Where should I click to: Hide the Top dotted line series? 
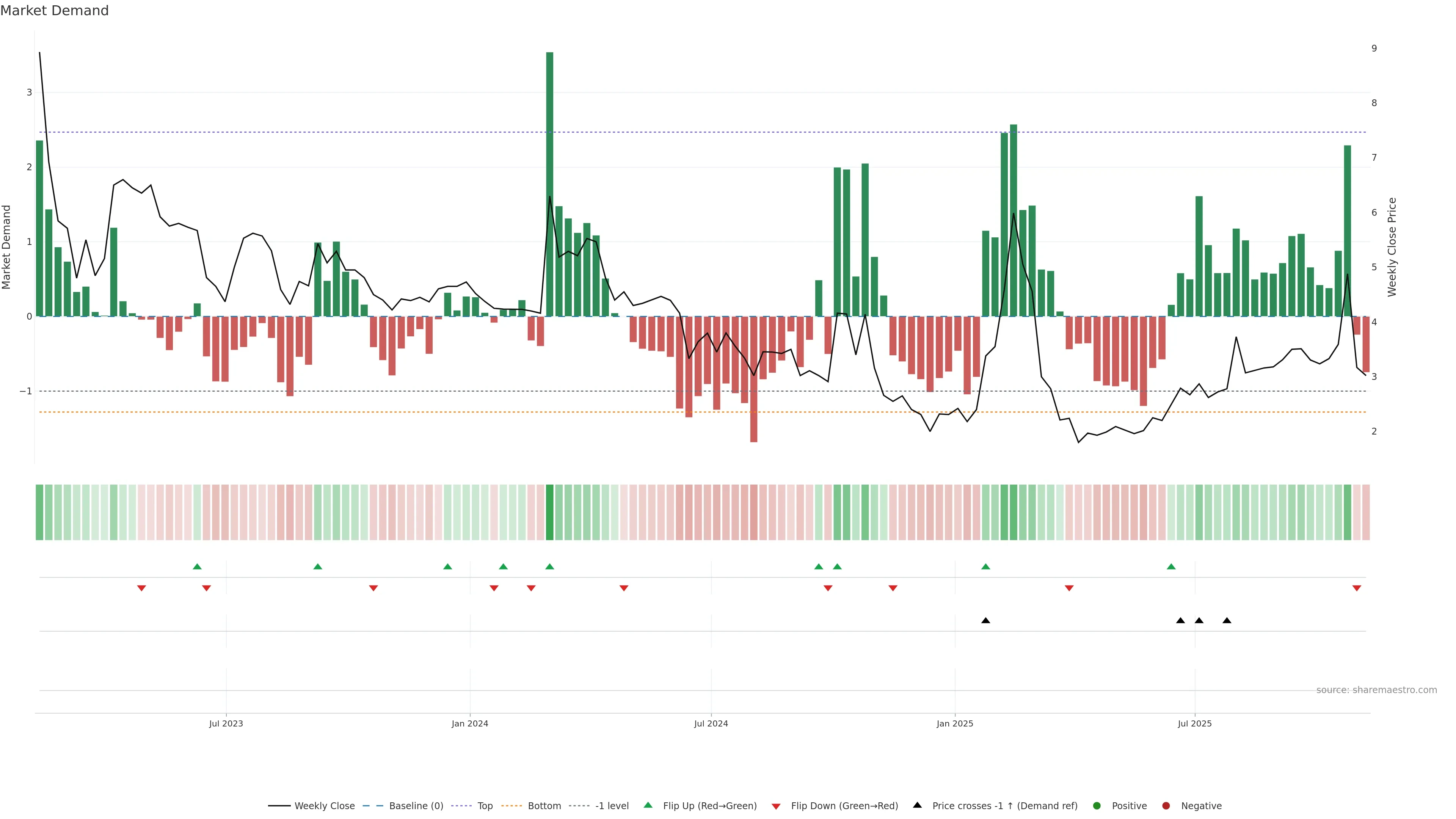[485, 805]
